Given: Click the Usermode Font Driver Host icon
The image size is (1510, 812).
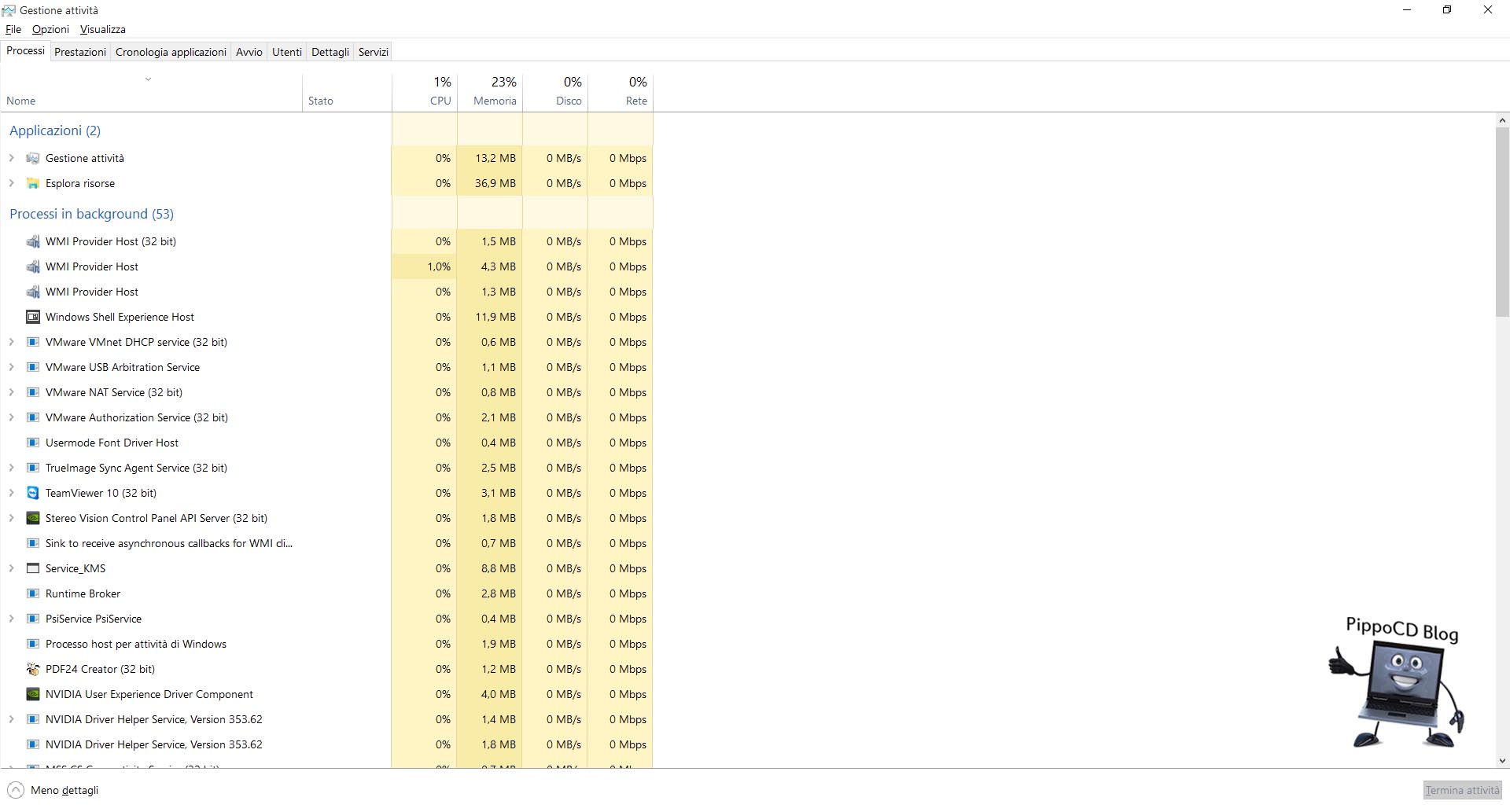Looking at the screenshot, I should pyautogui.click(x=33, y=443).
